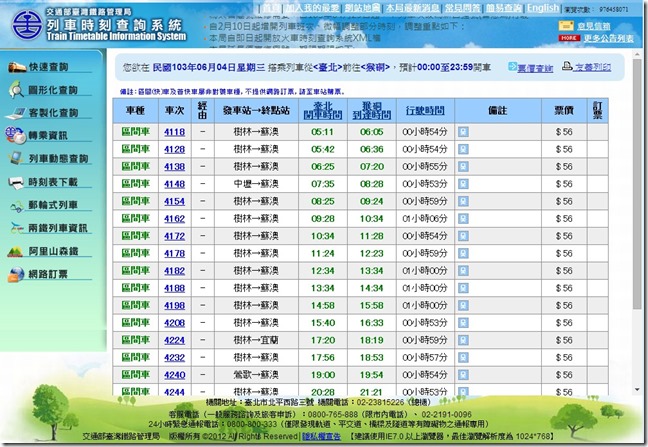
Task: Open the 列車動態查詢 sidebar icon
Action: pyautogui.click(x=17, y=158)
